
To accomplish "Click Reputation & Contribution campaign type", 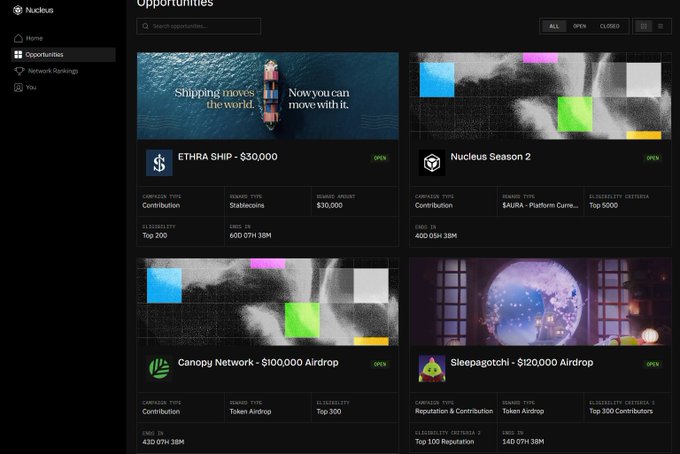I will pos(454,411).
